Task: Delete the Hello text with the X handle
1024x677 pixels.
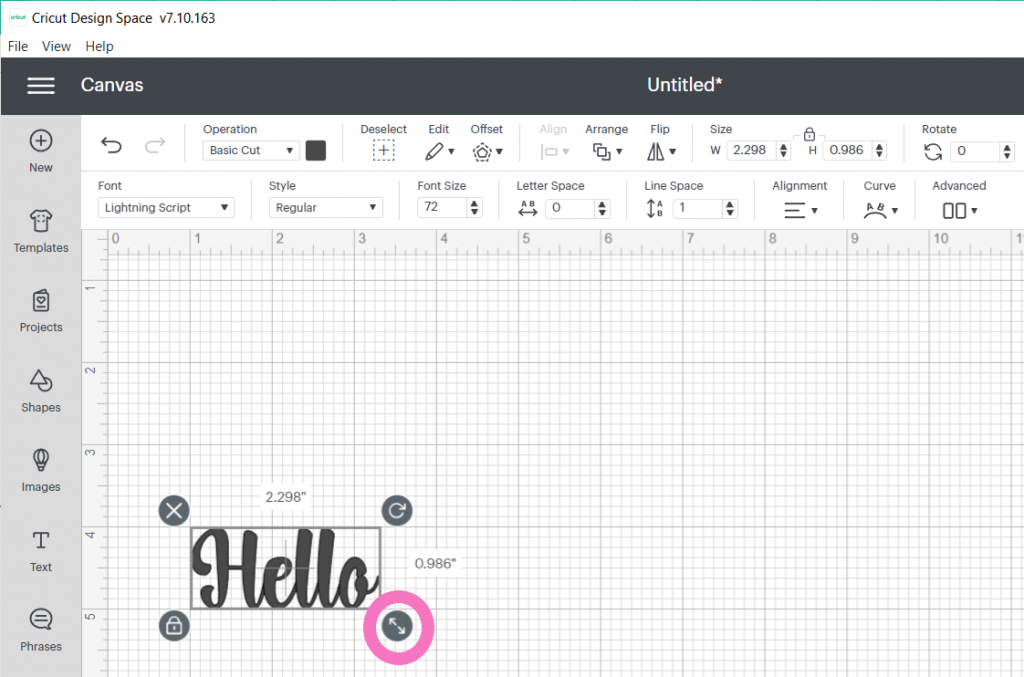Action: 174,511
